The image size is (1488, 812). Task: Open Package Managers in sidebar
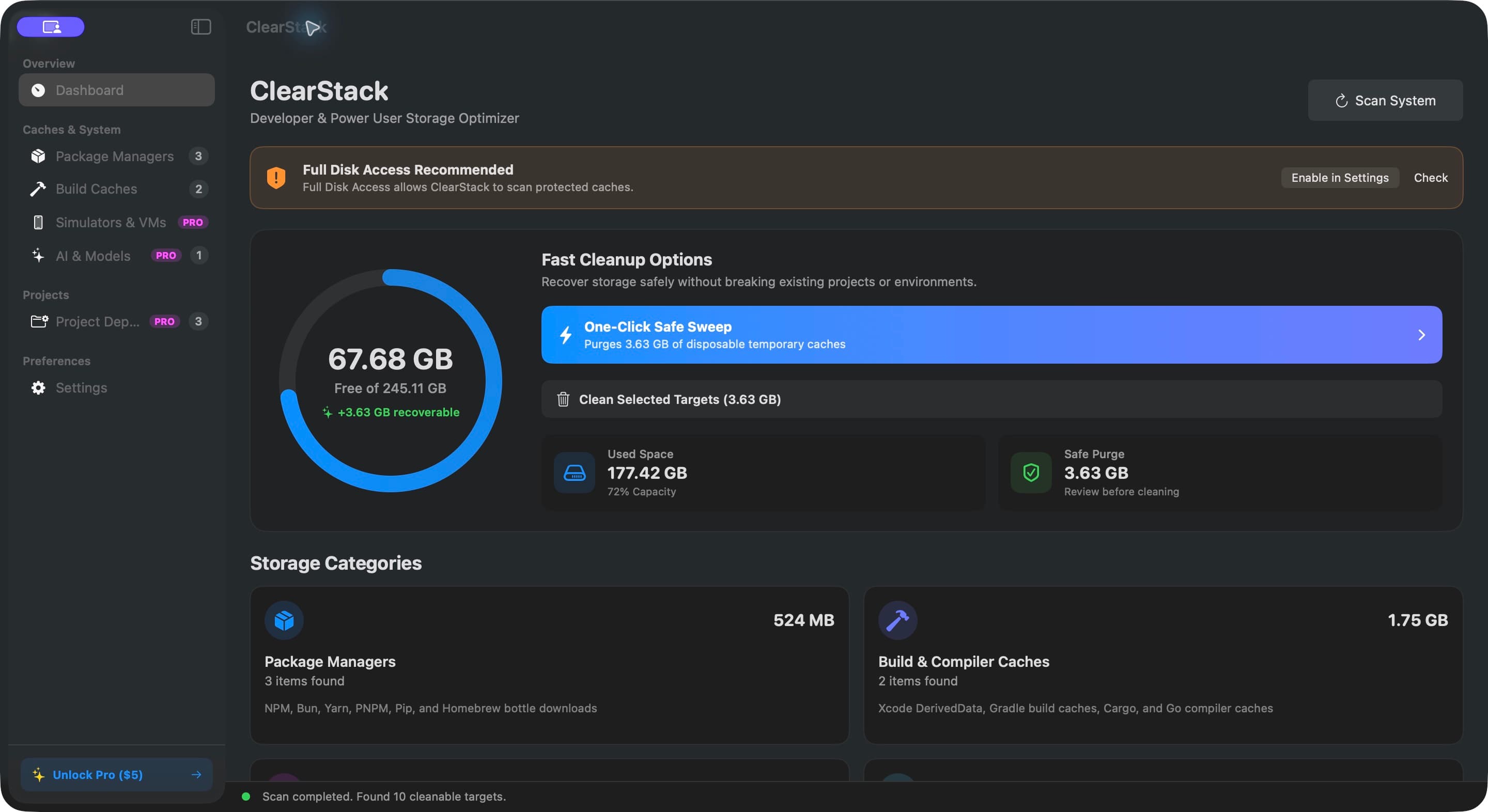[117, 156]
